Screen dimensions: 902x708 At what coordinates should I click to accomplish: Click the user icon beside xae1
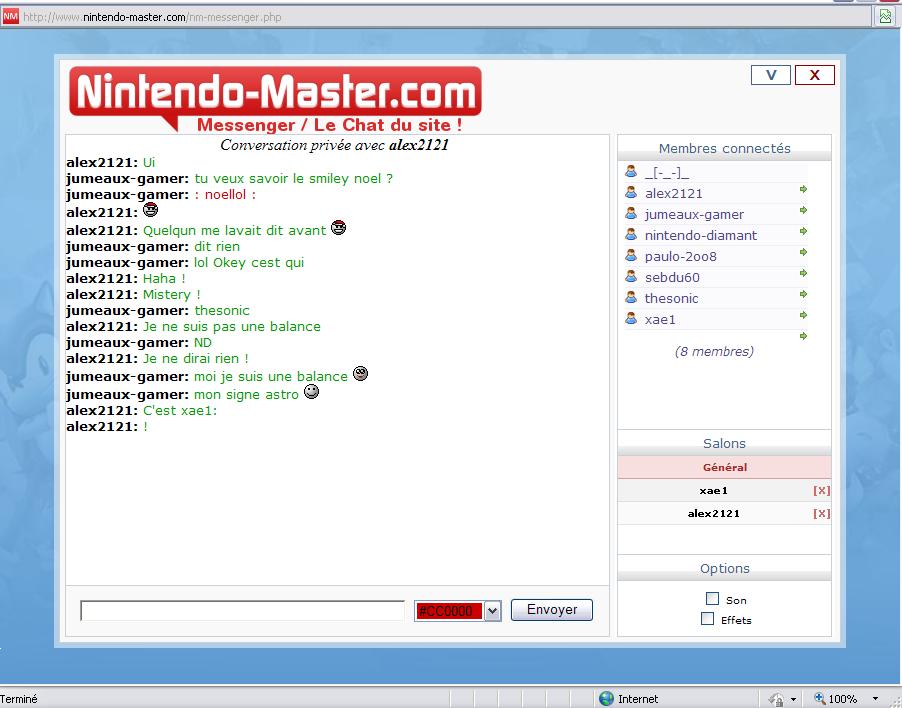631,318
